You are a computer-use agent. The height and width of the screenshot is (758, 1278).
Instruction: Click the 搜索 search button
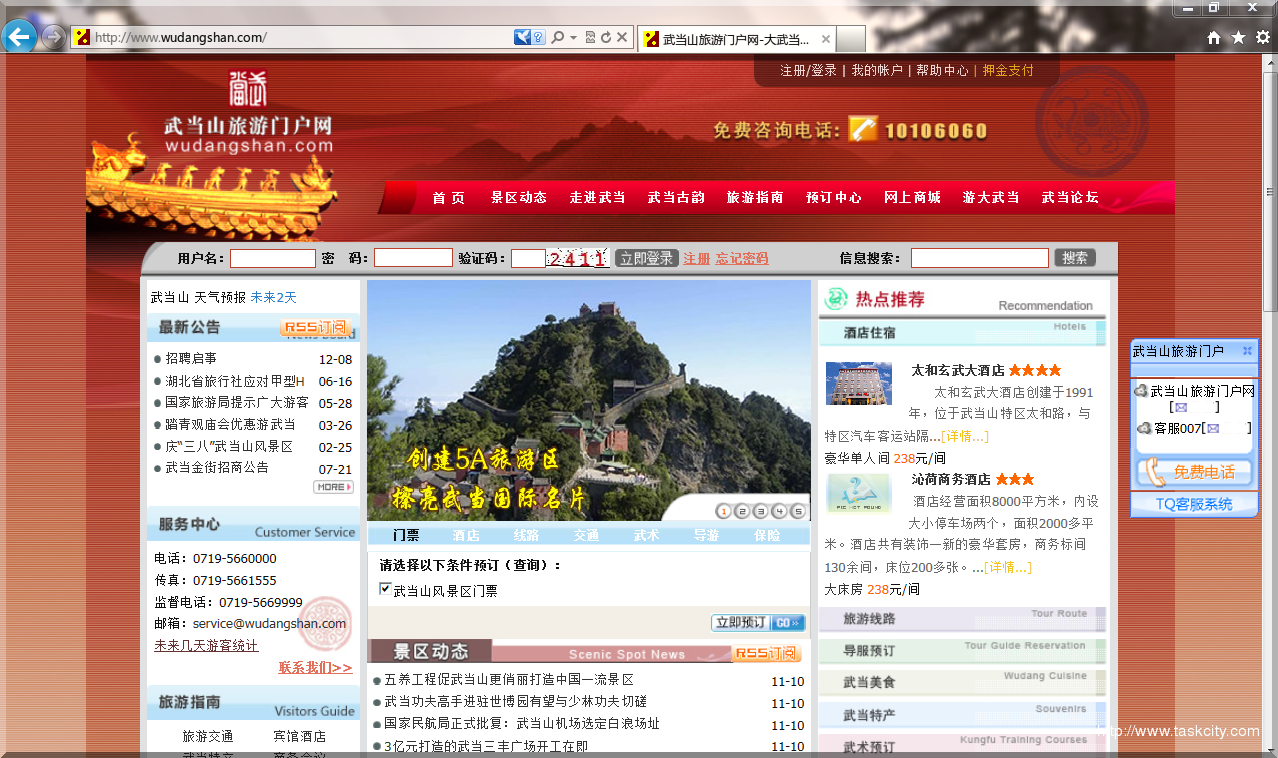(1075, 258)
